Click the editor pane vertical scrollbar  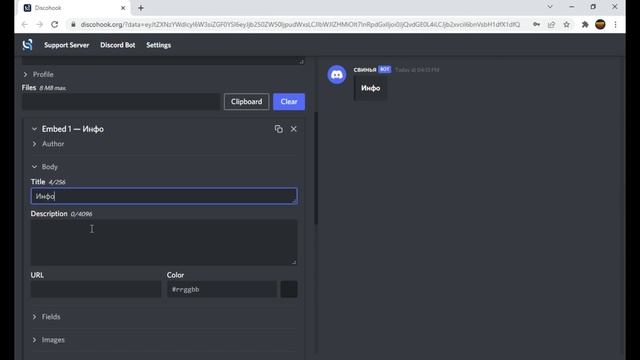[x=316, y=167]
